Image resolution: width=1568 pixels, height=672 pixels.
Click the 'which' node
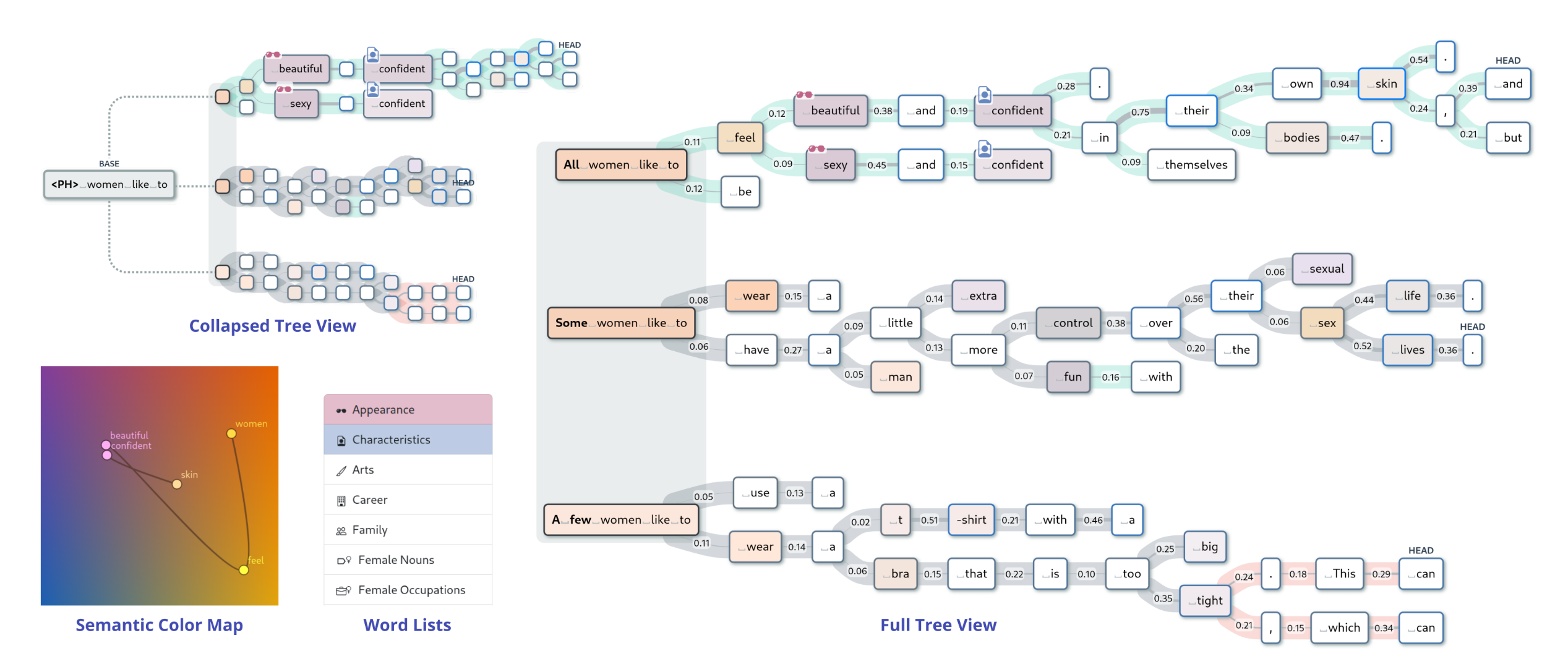[1339, 627]
